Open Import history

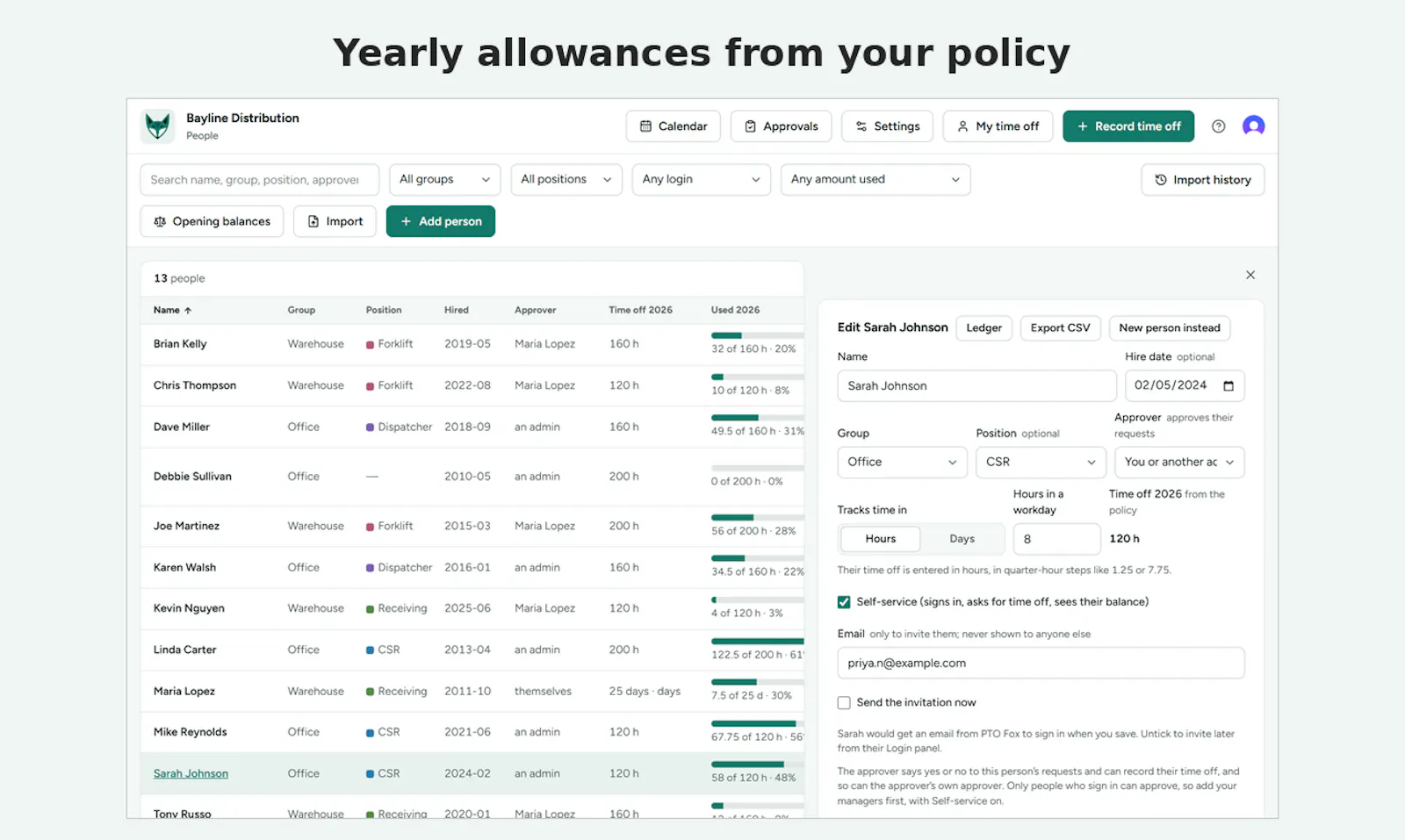tap(1202, 180)
